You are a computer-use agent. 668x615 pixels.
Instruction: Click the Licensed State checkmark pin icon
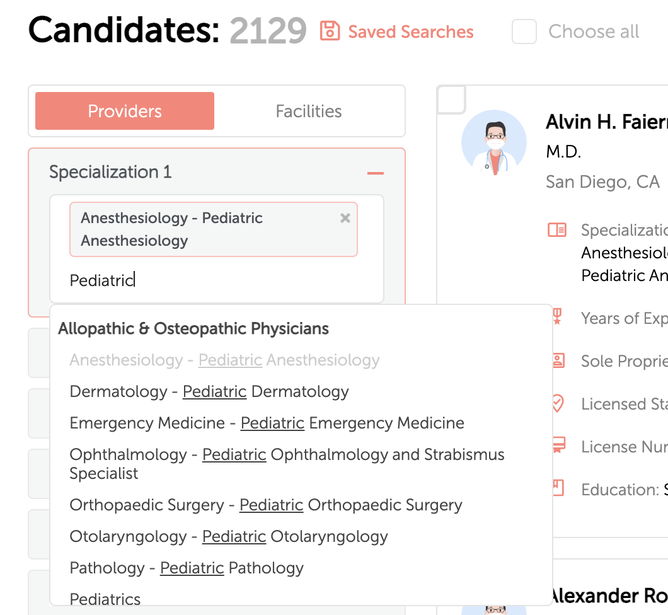tap(558, 403)
